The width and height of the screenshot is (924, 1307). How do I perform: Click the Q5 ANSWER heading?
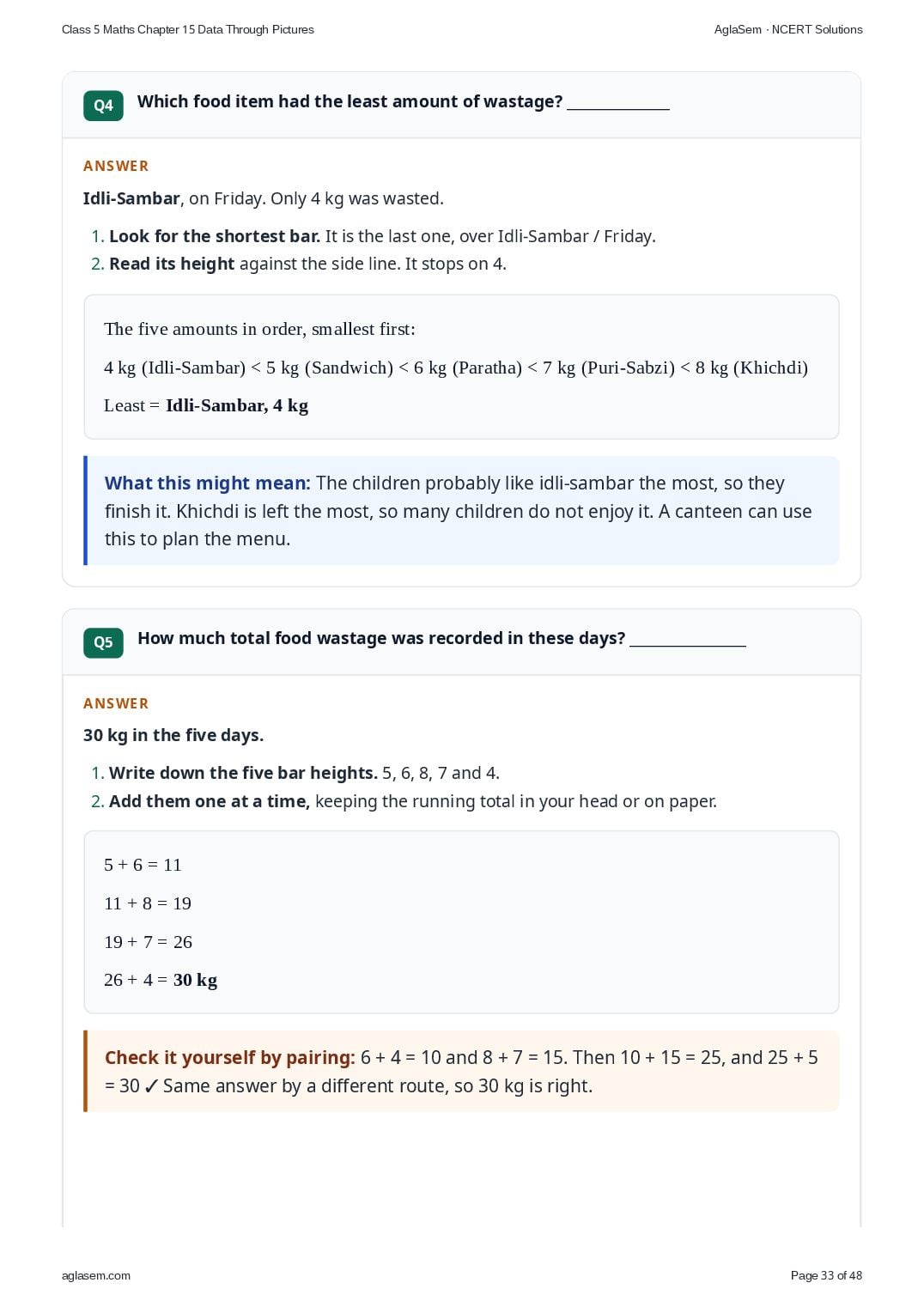[116, 703]
